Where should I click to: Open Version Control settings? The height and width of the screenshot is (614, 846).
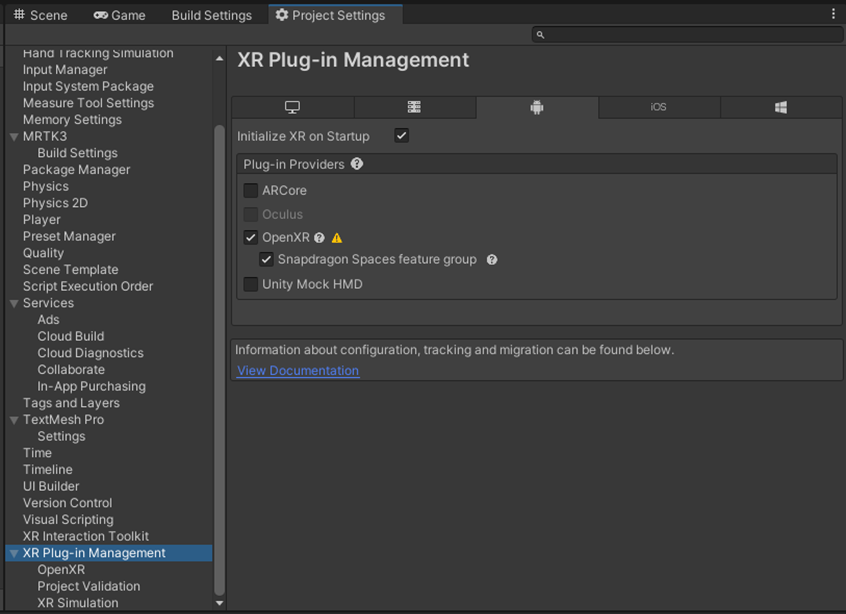tap(67, 503)
